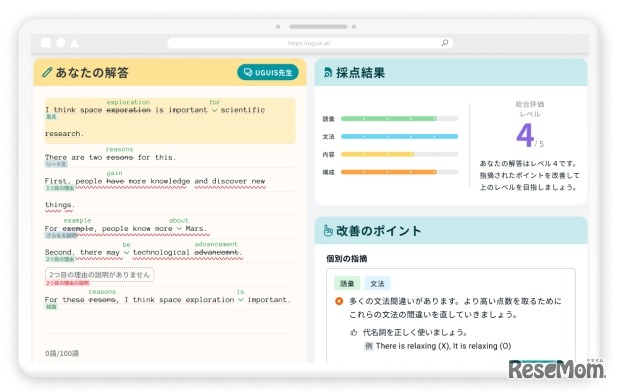Click the message あなたの解答はレベル４です。

529,163
